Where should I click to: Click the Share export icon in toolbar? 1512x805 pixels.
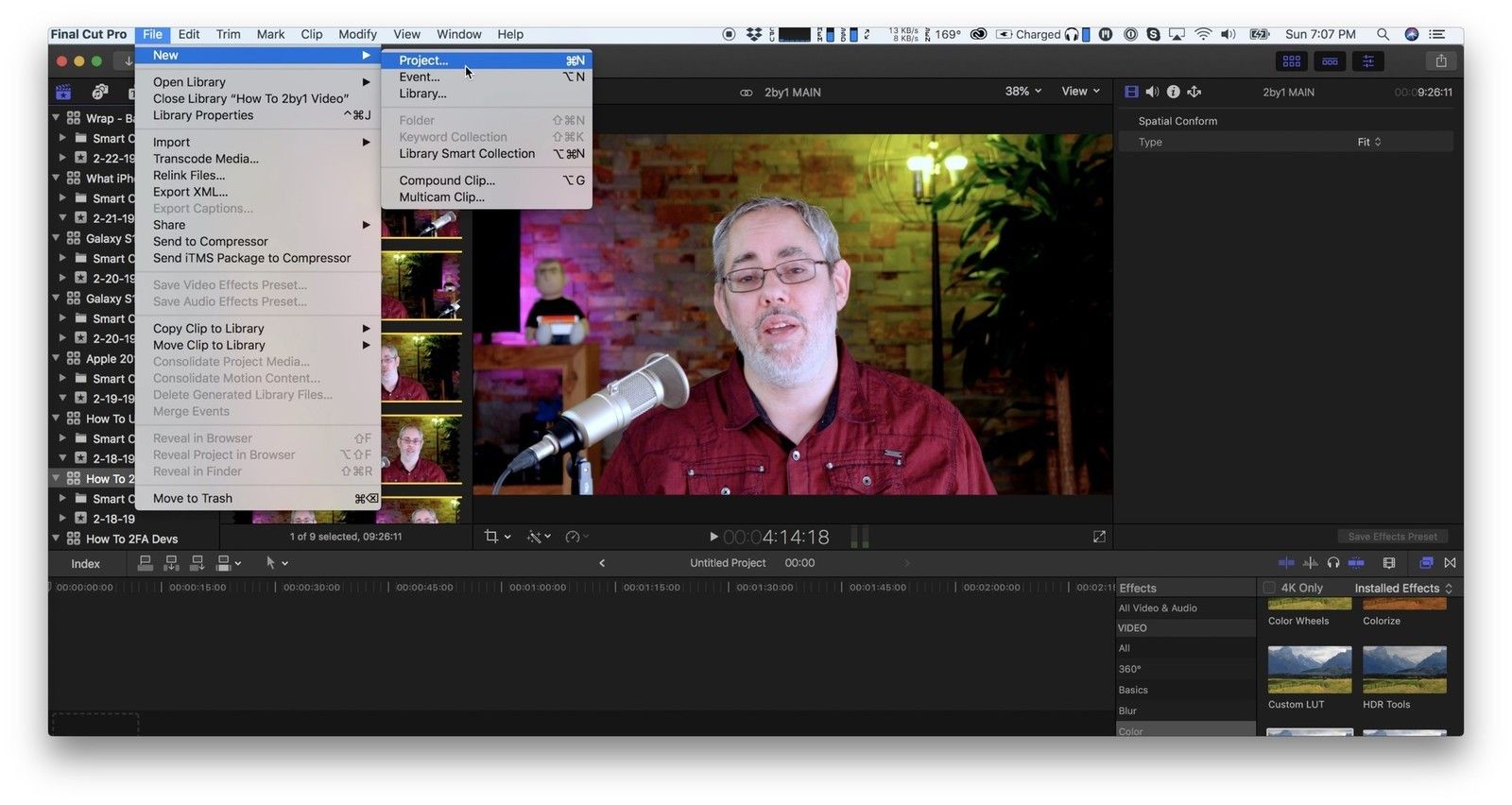(x=1441, y=61)
